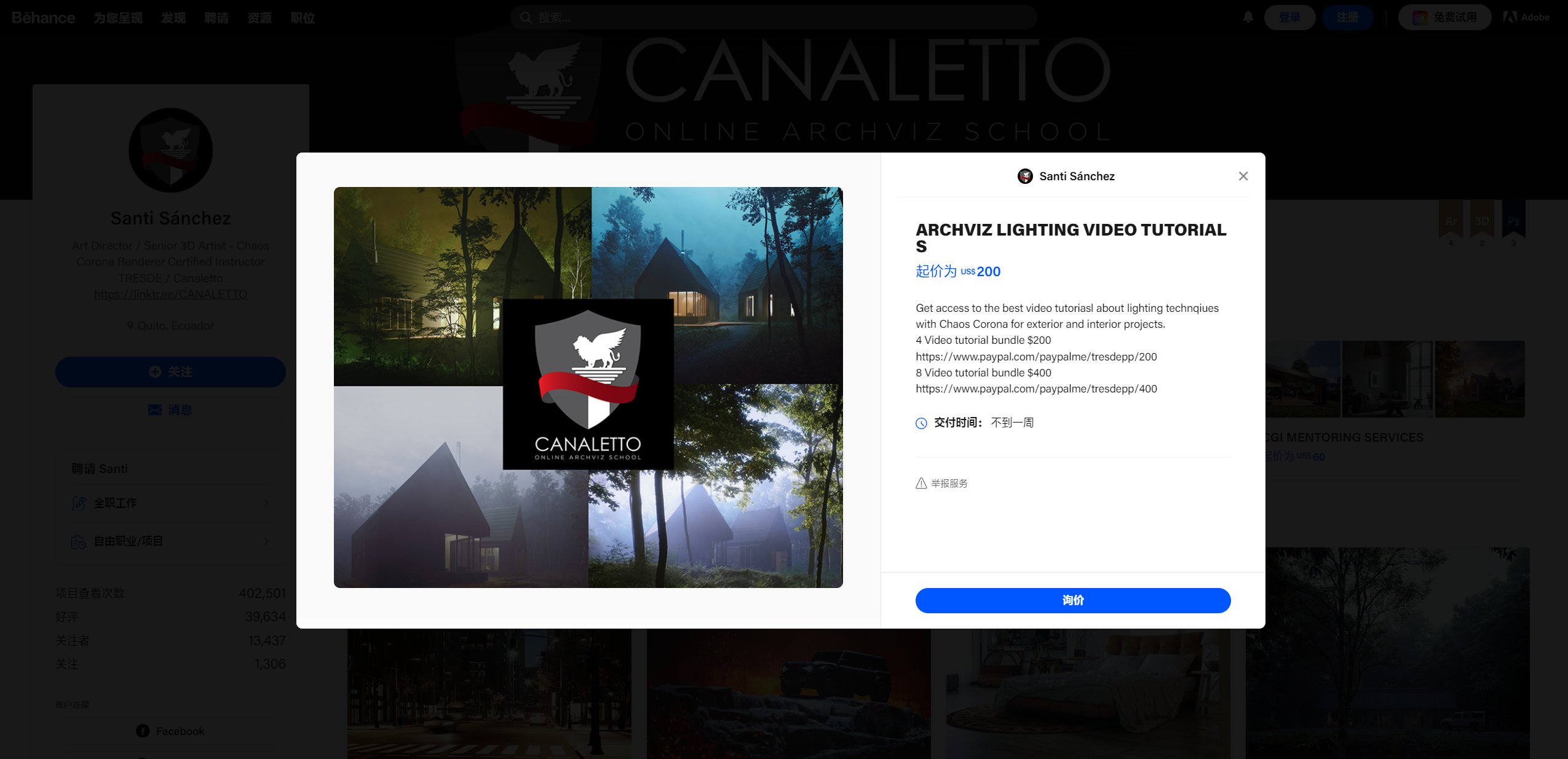Screen dimensions: 1568x759
Task: Click the 3D badge icon
Action: click(x=1482, y=220)
